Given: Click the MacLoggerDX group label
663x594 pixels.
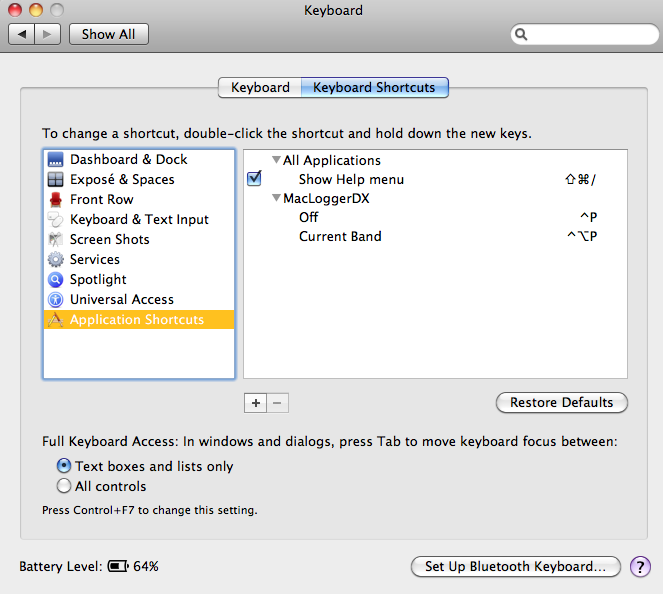Looking at the screenshot, I should (x=326, y=198).
